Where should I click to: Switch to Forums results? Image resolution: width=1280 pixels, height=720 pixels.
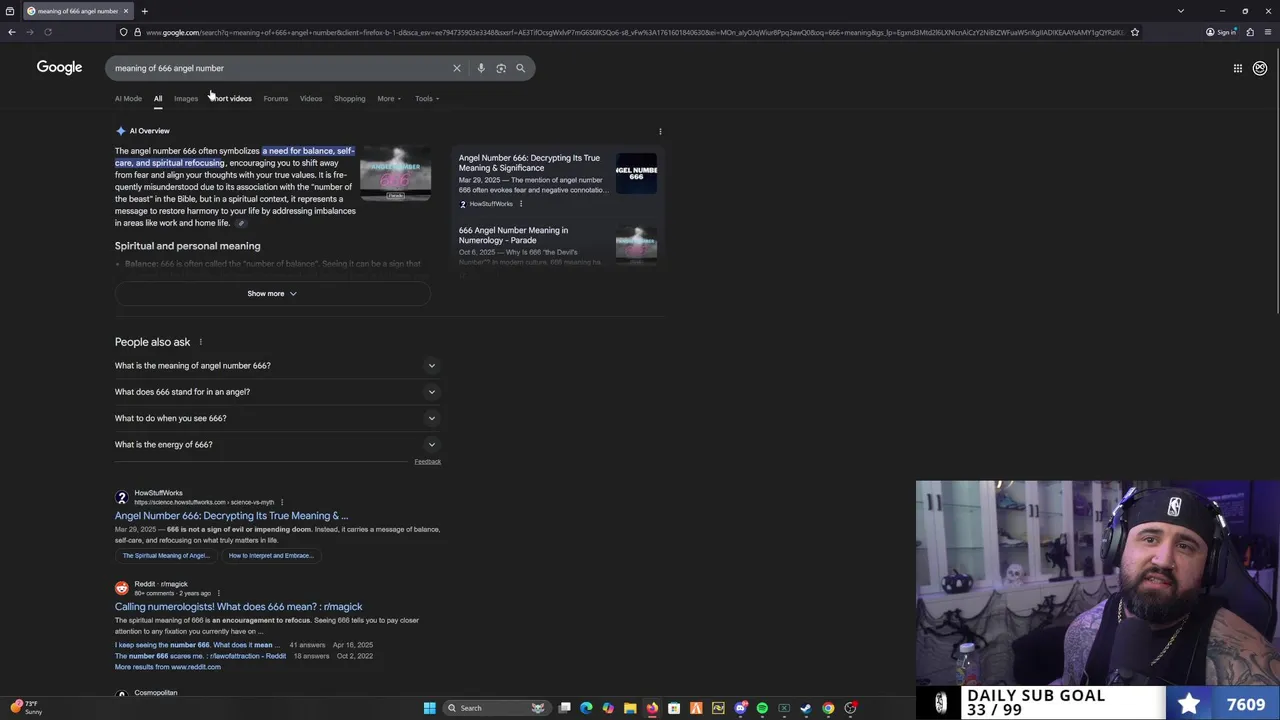[276, 99]
